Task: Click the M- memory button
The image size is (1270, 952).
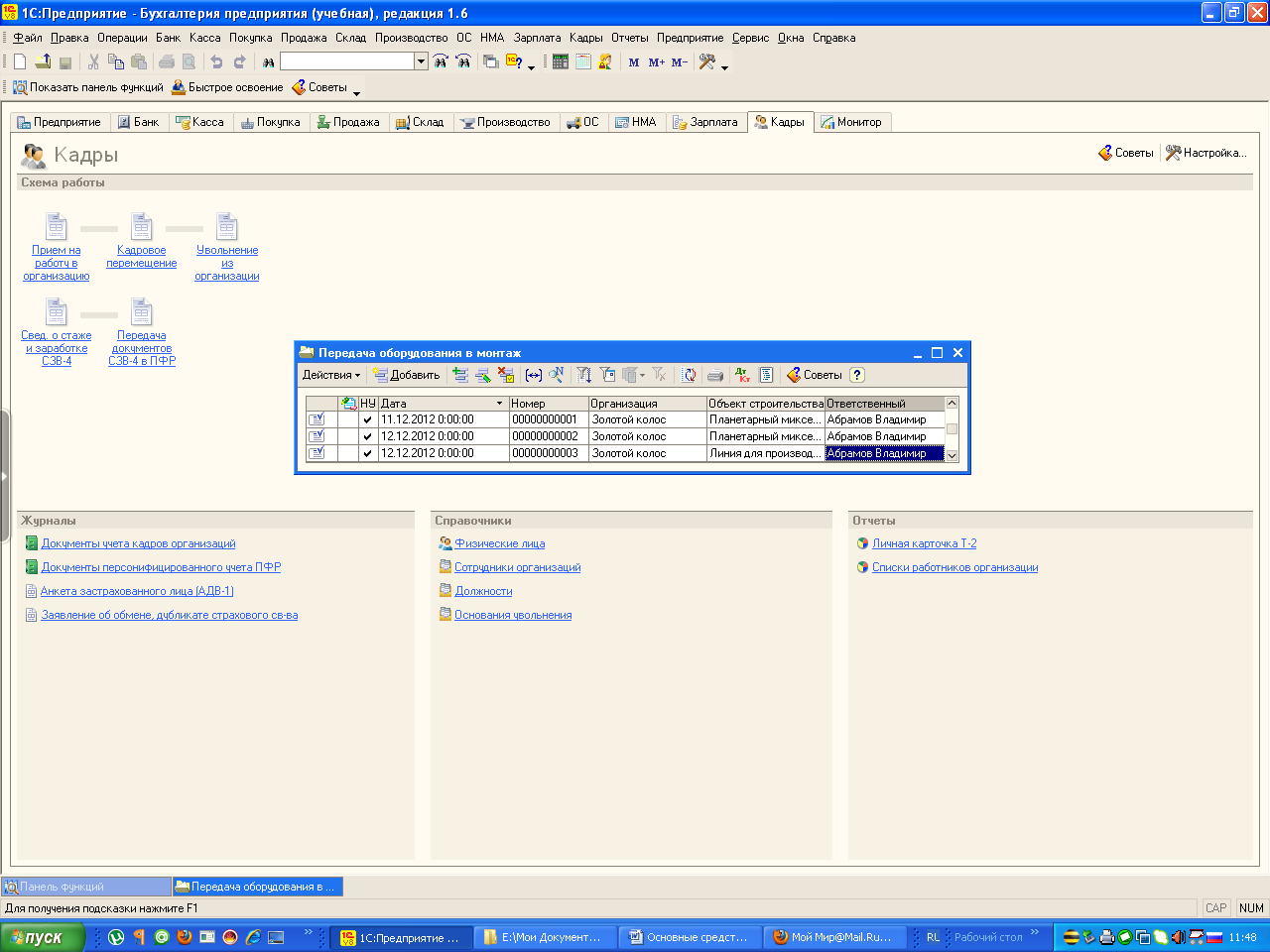Action: pyautogui.click(x=680, y=61)
